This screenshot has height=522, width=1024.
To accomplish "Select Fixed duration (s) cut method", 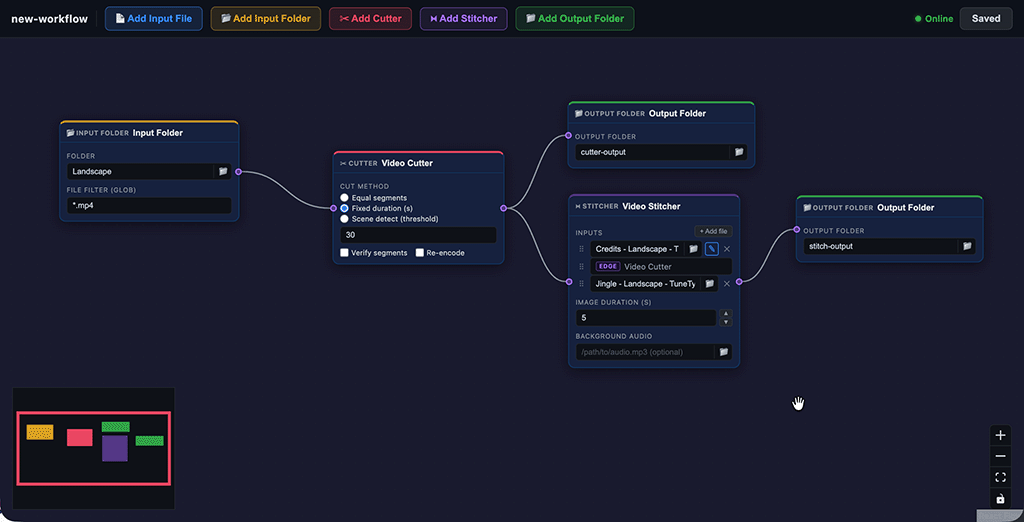I will tap(344, 208).
